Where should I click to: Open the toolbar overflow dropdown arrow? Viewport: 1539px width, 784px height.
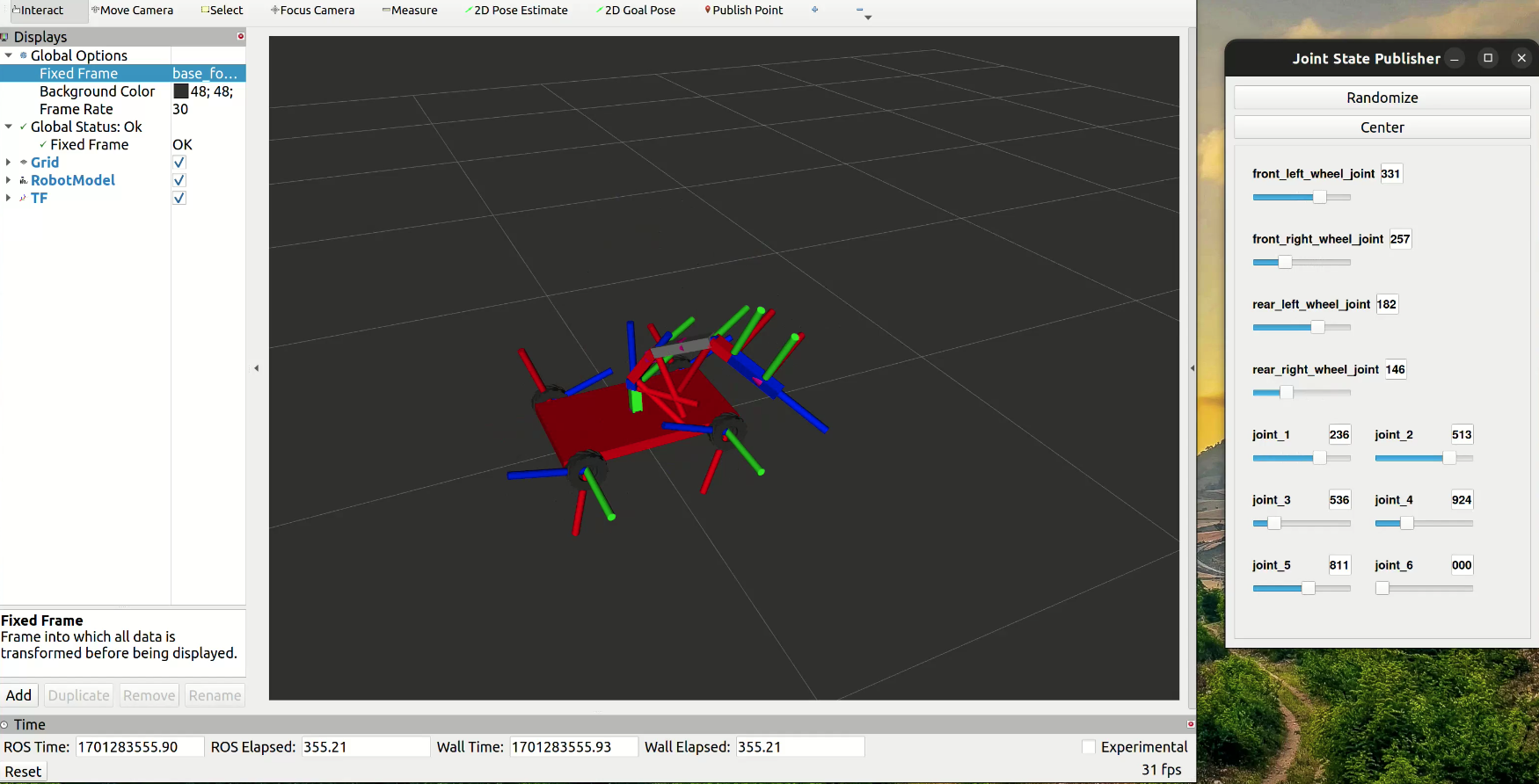pos(868,18)
